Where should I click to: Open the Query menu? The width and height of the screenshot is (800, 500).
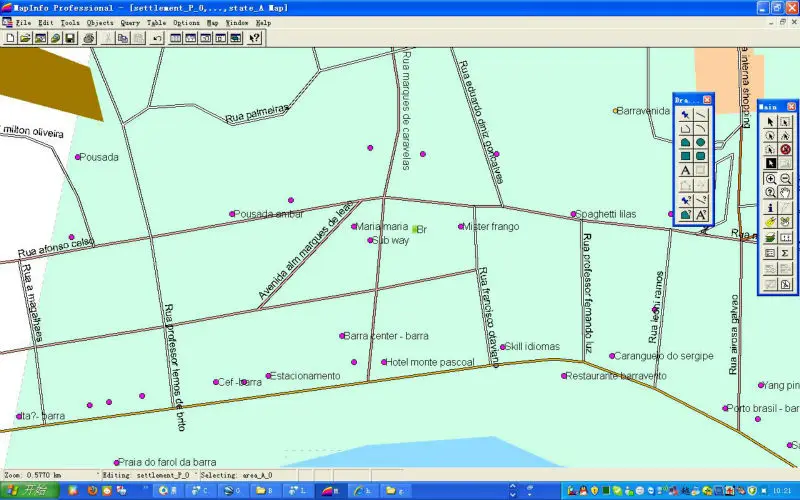(130, 21)
